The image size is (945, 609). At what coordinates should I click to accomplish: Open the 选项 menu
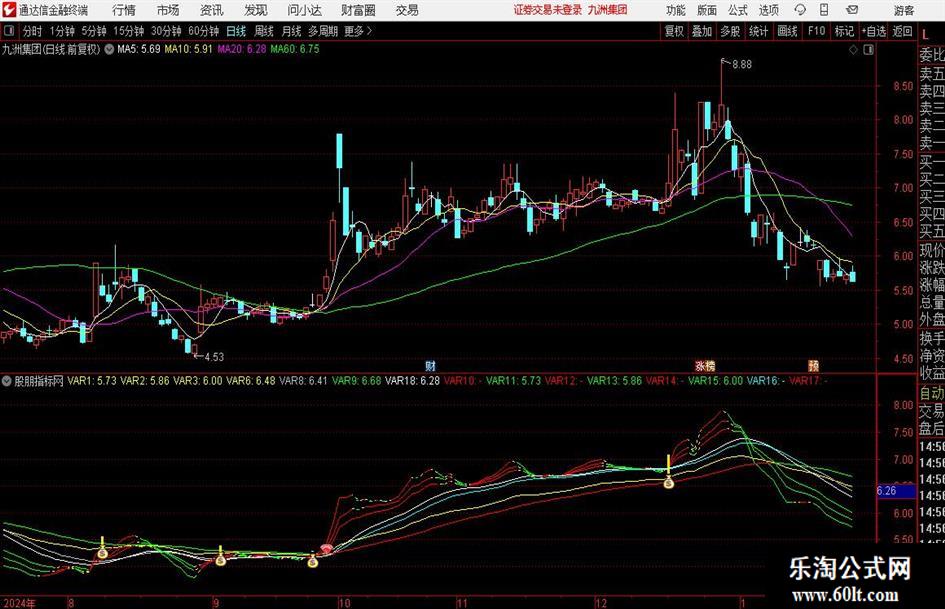(x=768, y=10)
